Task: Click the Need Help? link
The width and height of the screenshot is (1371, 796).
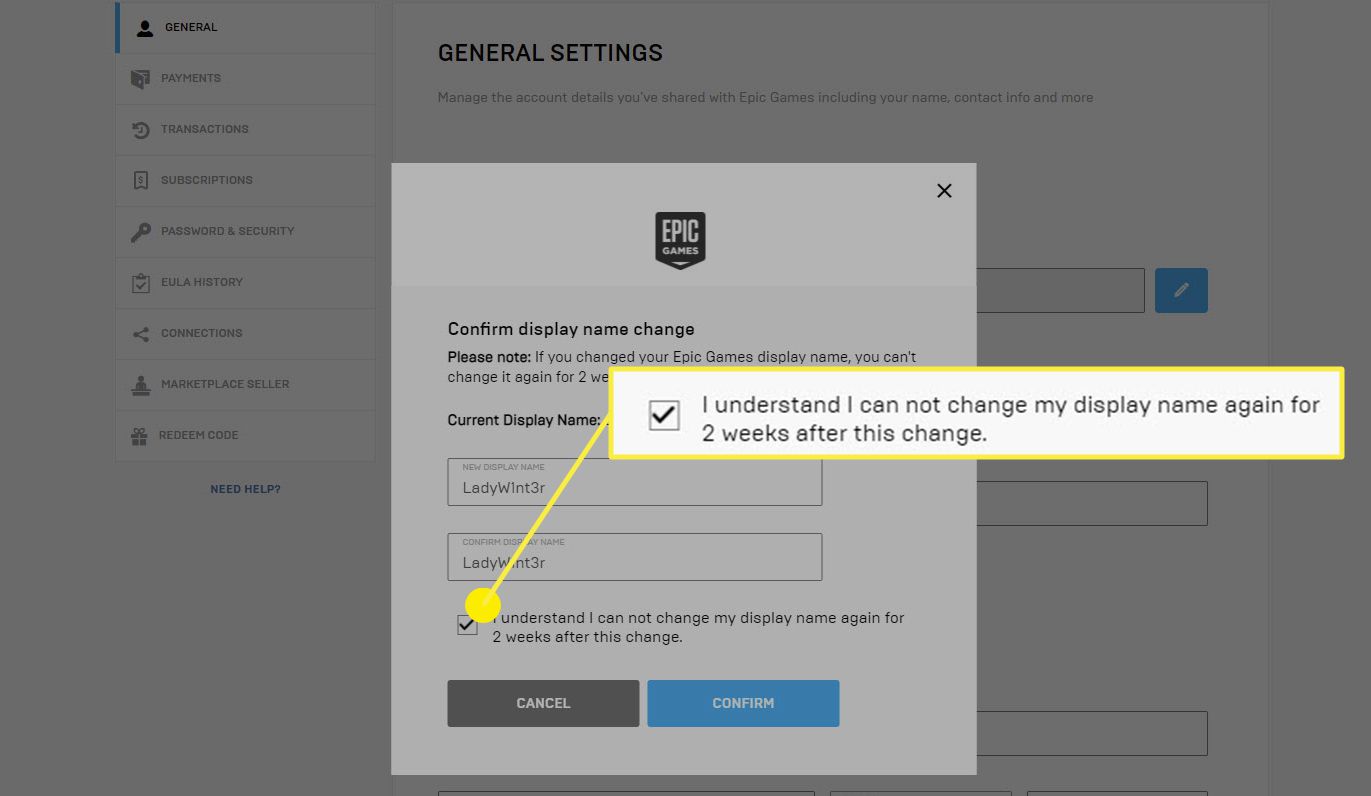Action: [x=245, y=489]
